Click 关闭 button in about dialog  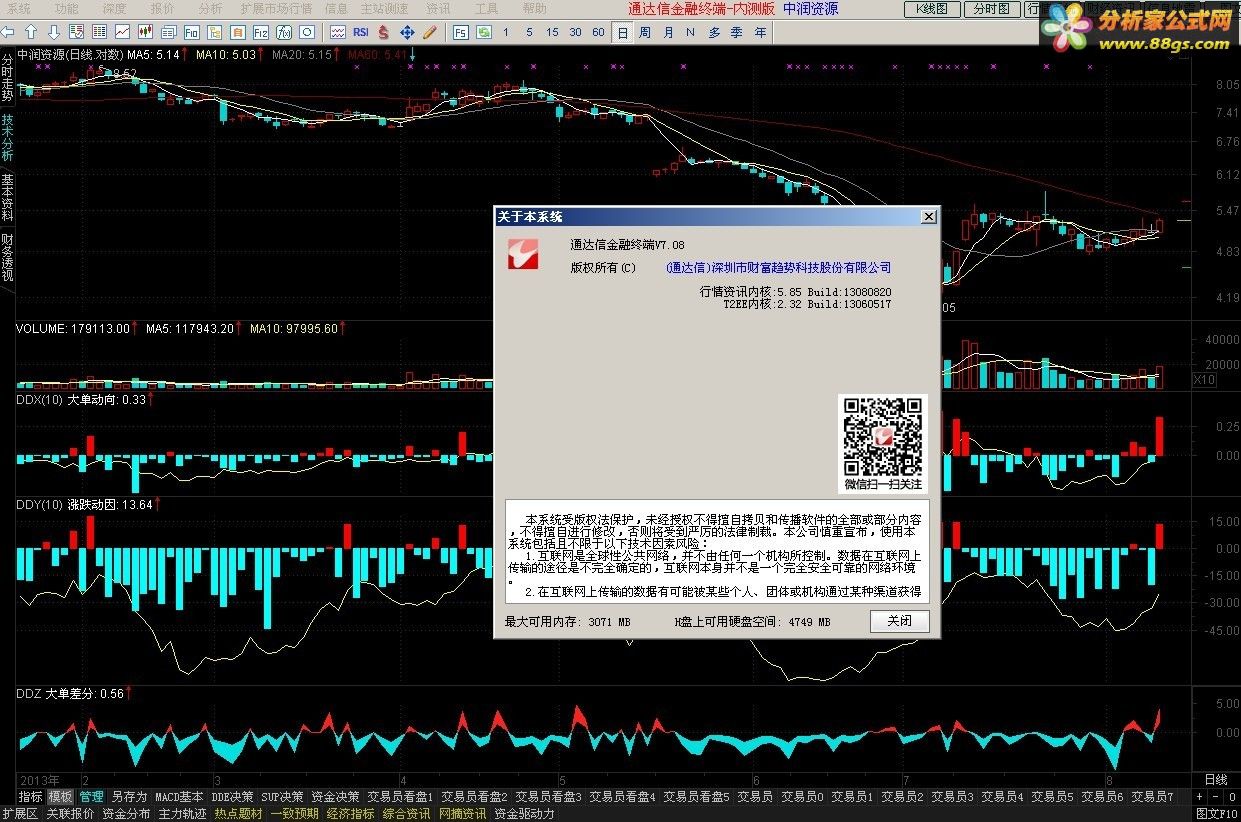tap(899, 621)
